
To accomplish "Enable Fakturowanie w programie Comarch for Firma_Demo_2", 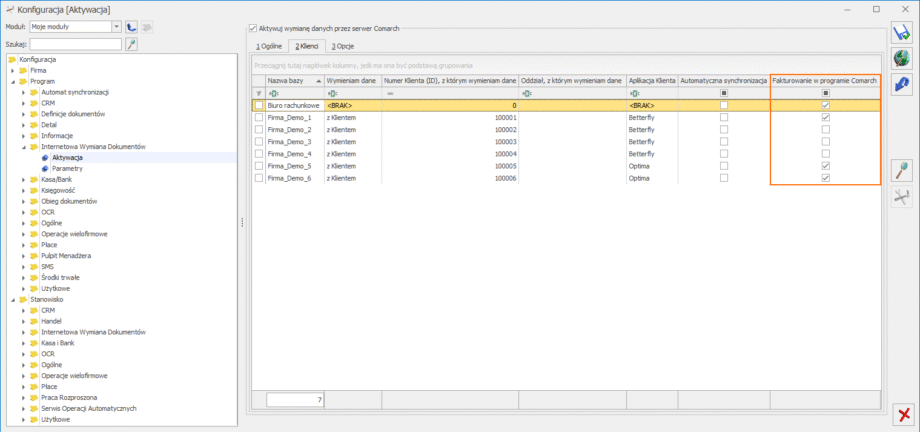I will coord(825,130).
